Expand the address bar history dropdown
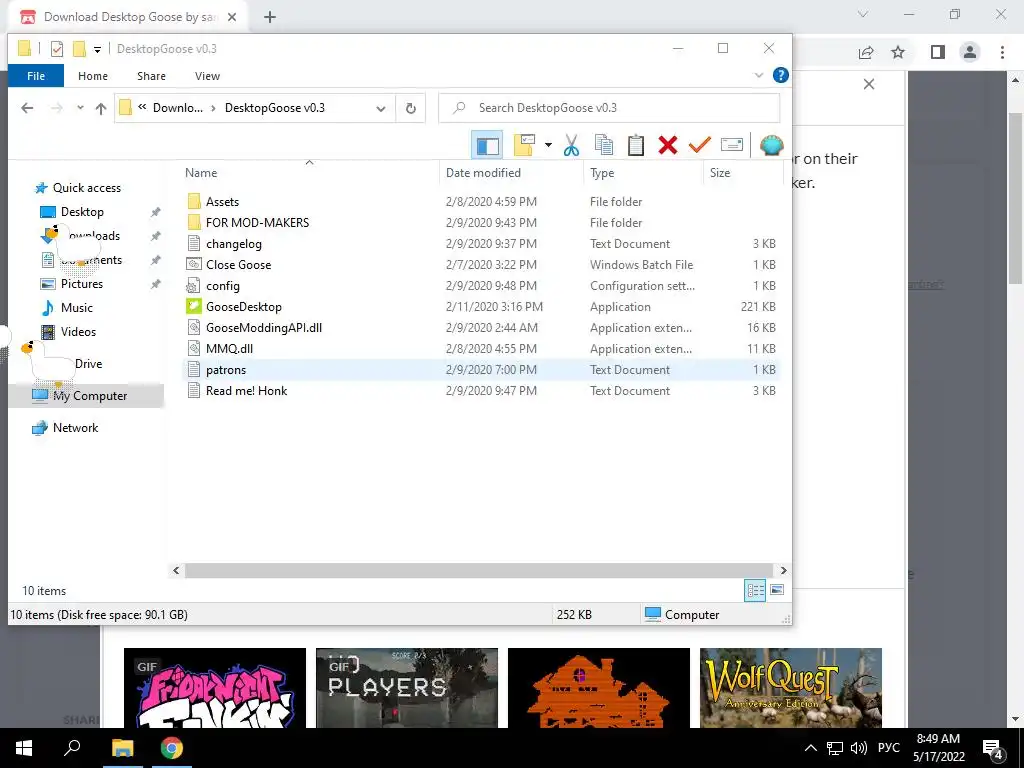Viewport: 1024px width, 768px height. click(381, 108)
